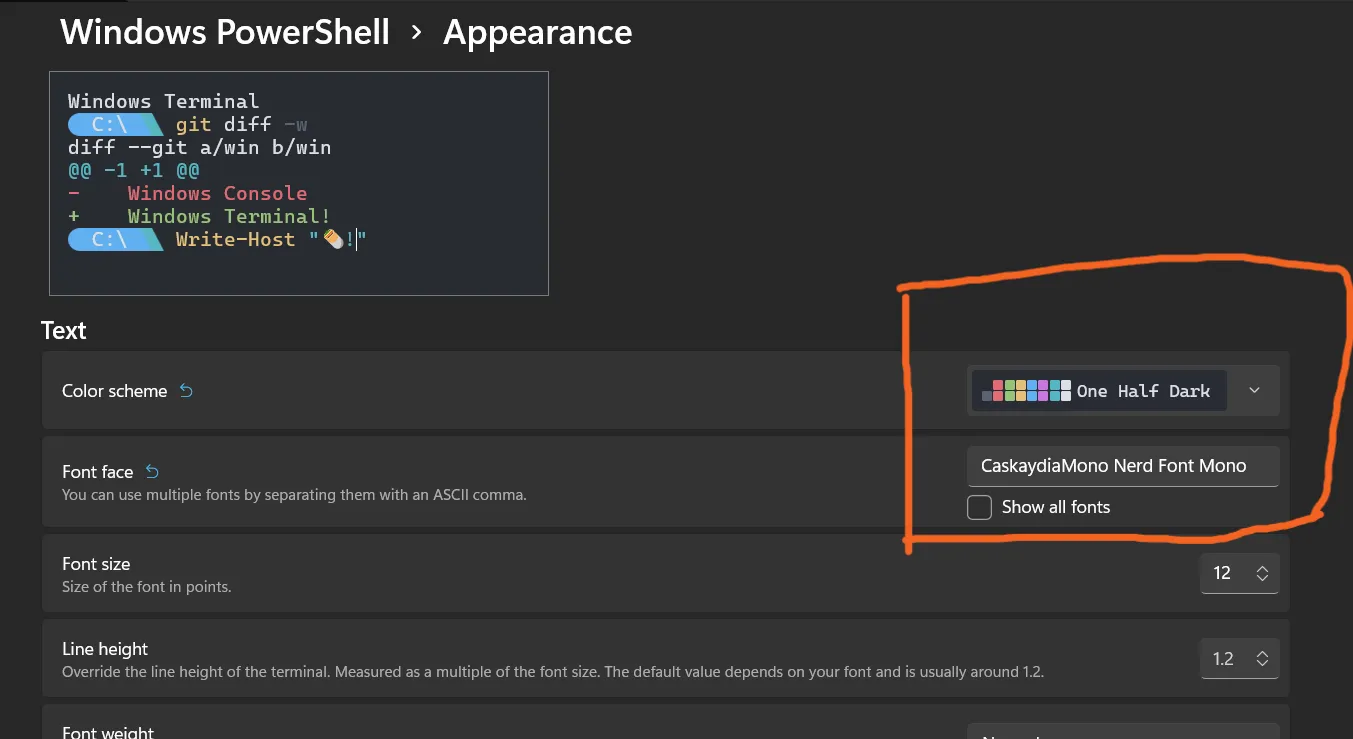Click the Text section heading
Viewport: 1353px width, 739px height.
[x=64, y=331]
